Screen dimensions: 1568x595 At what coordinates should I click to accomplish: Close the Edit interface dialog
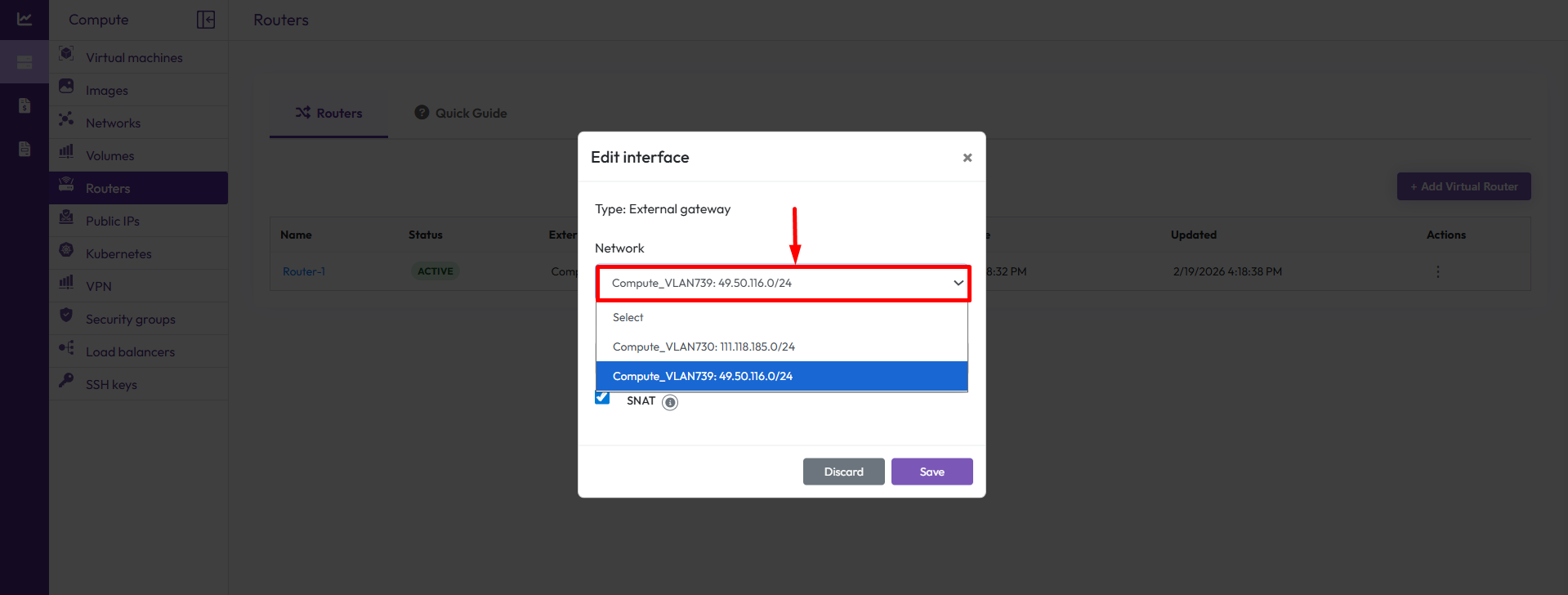tap(967, 158)
